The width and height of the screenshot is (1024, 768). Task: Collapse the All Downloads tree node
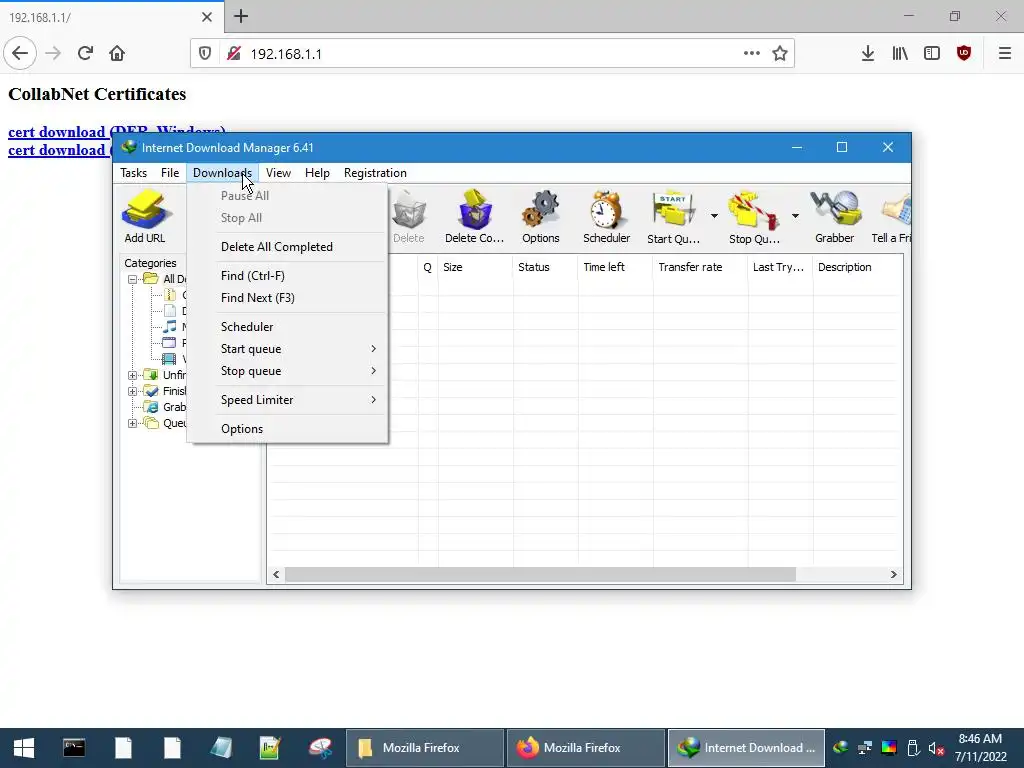(132, 279)
